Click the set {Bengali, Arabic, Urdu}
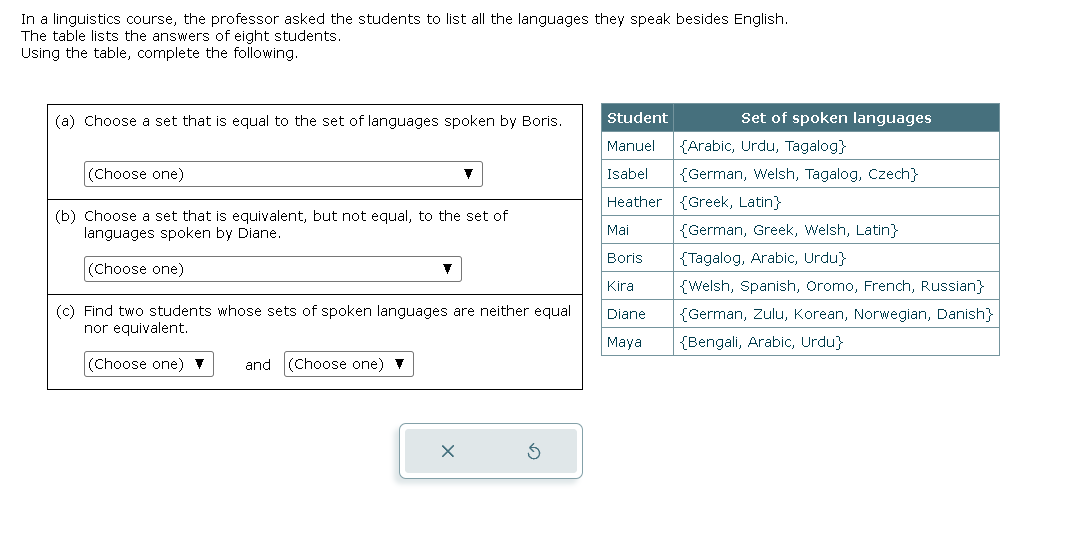1067x542 pixels. tap(761, 341)
